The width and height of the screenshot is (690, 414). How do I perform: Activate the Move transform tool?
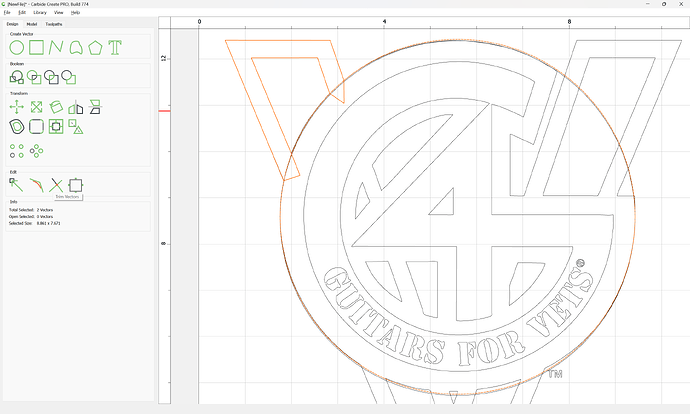pyautogui.click(x=17, y=107)
